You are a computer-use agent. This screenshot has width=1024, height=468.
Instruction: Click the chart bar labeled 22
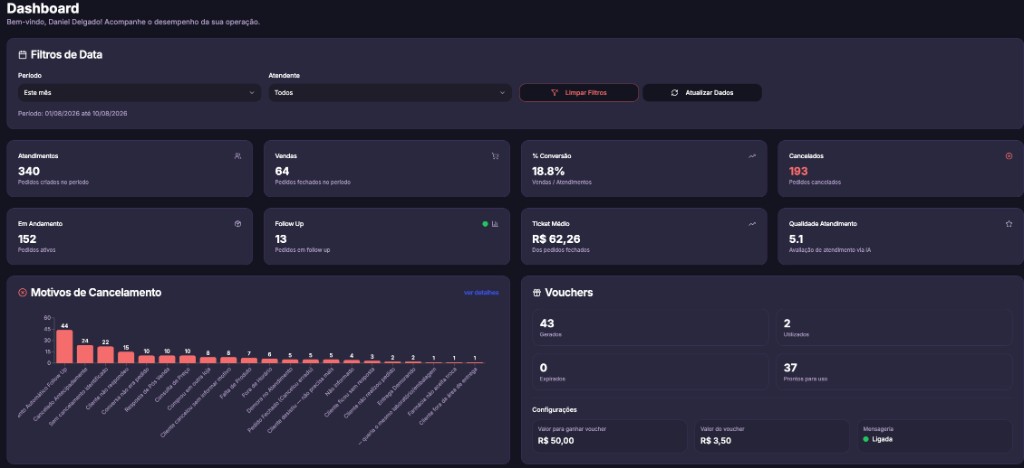(105, 354)
